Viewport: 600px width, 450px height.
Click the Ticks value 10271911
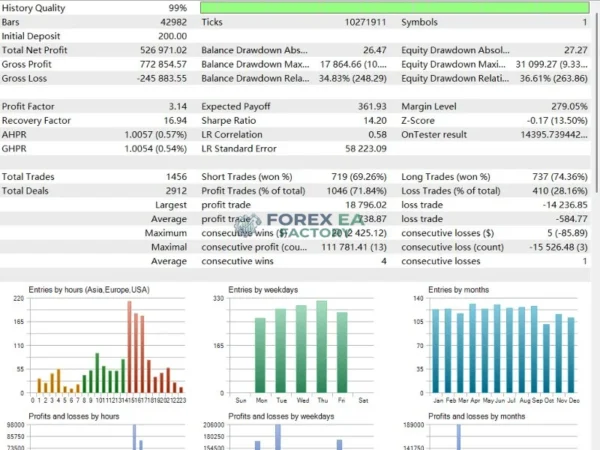coord(365,22)
